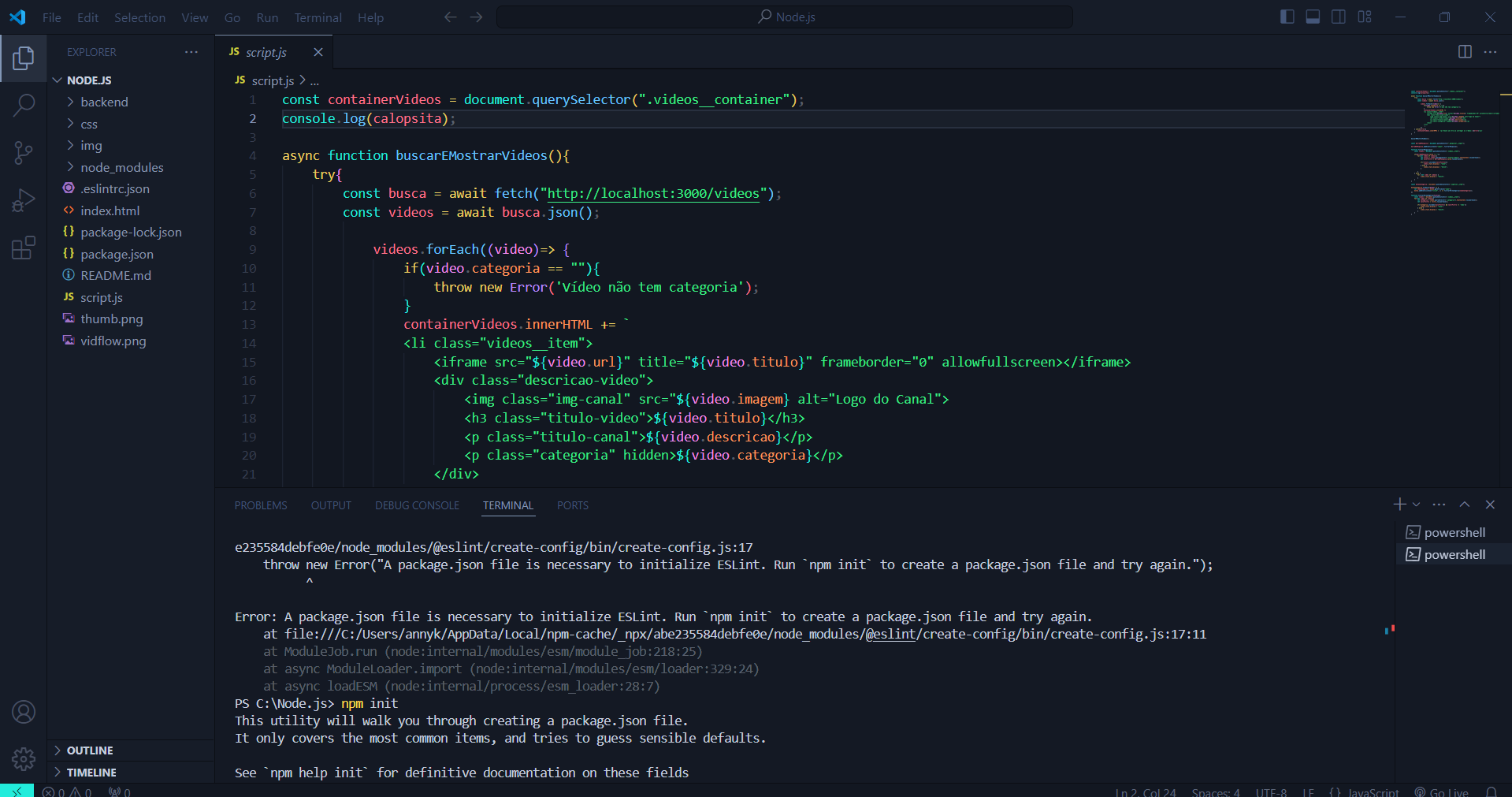The height and width of the screenshot is (797, 1512).
Task: Click the Explorer more actions ellipsis
Action: [191, 52]
